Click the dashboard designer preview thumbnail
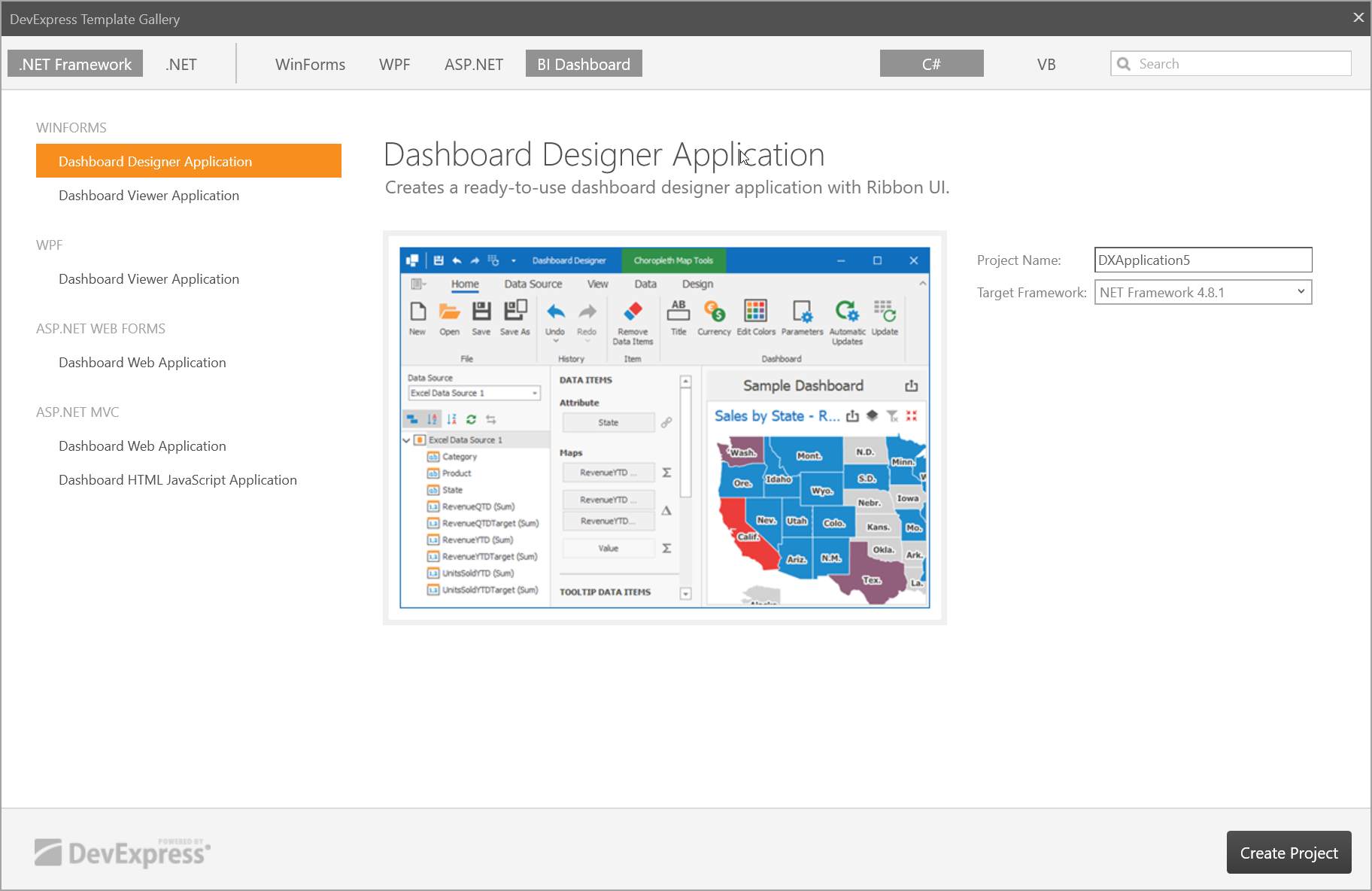This screenshot has height=891, width=1372. 665,427
